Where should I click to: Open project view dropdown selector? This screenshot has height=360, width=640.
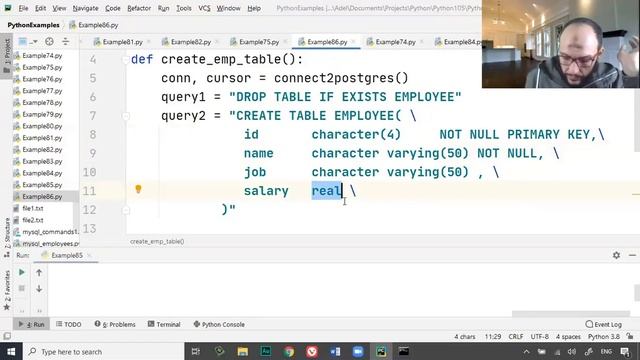pos(28,42)
